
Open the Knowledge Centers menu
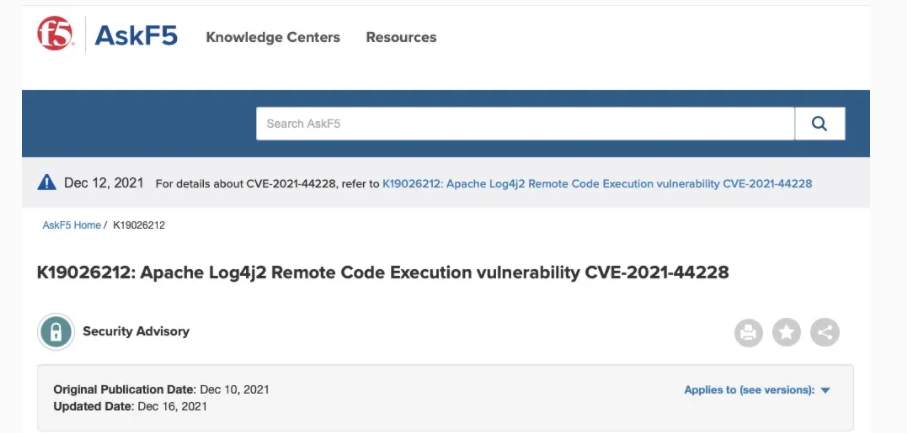coord(273,37)
